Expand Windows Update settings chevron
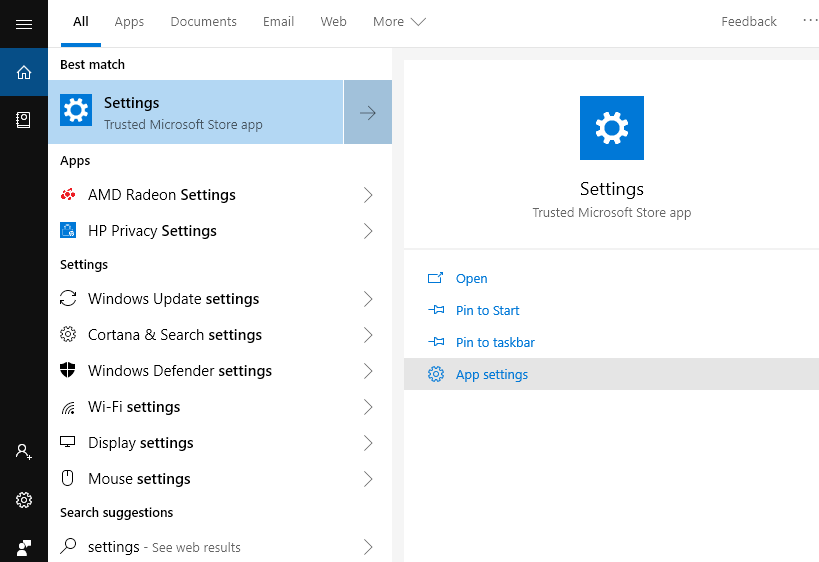 [368, 299]
